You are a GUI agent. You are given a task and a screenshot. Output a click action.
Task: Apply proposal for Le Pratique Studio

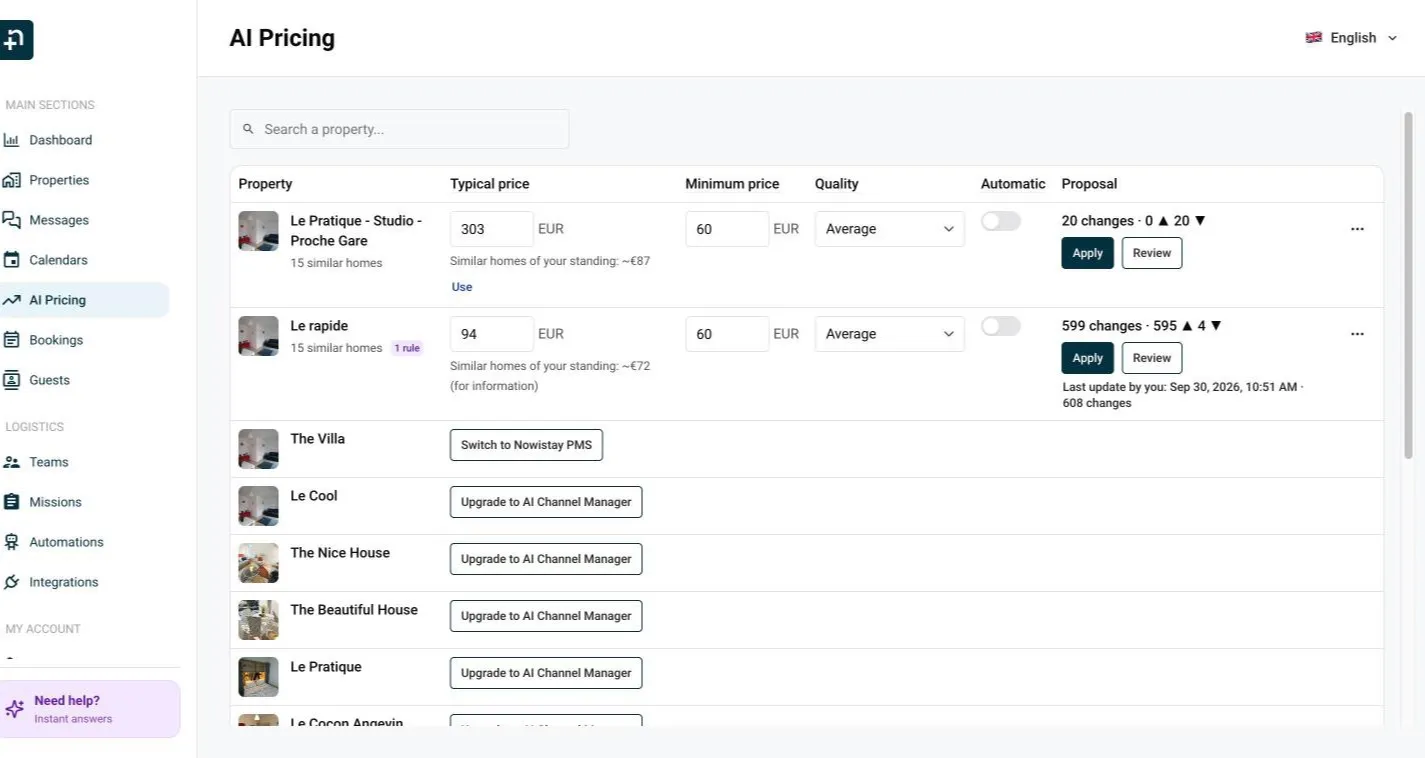pyautogui.click(x=1087, y=253)
